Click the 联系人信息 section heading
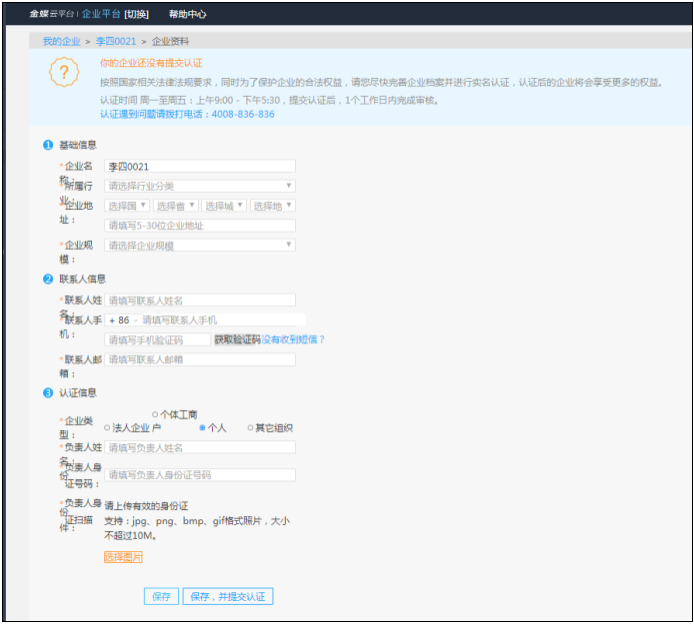This screenshot has width=694, height=625. [83, 279]
